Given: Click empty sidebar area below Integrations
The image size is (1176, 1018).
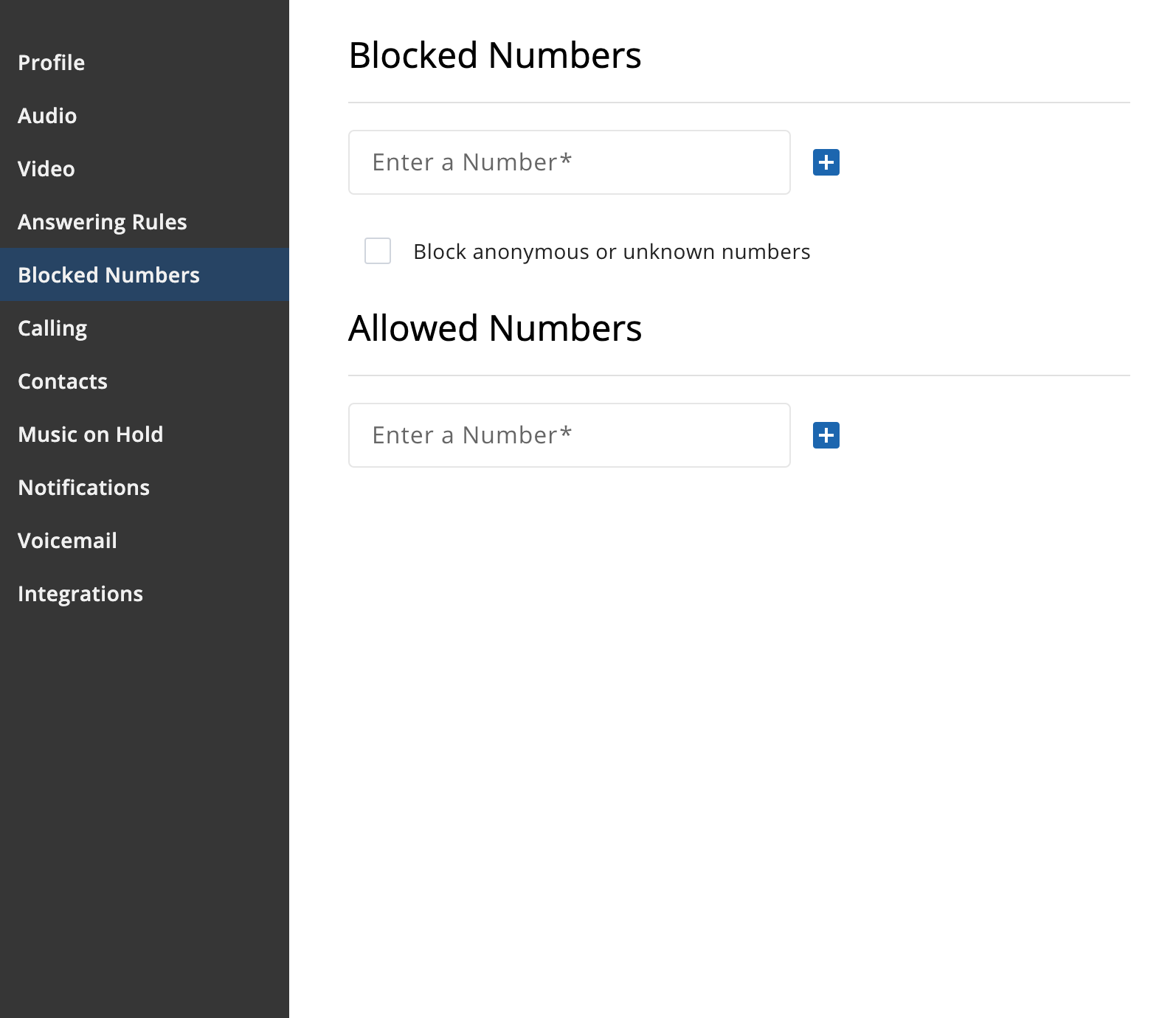Looking at the screenshot, I should (145, 811).
